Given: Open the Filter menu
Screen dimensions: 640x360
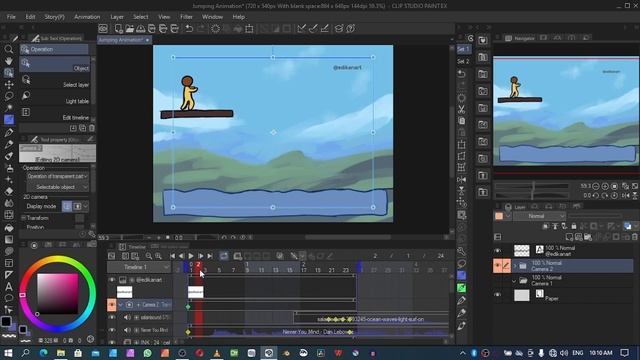Looking at the screenshot, I should (186, 17).
